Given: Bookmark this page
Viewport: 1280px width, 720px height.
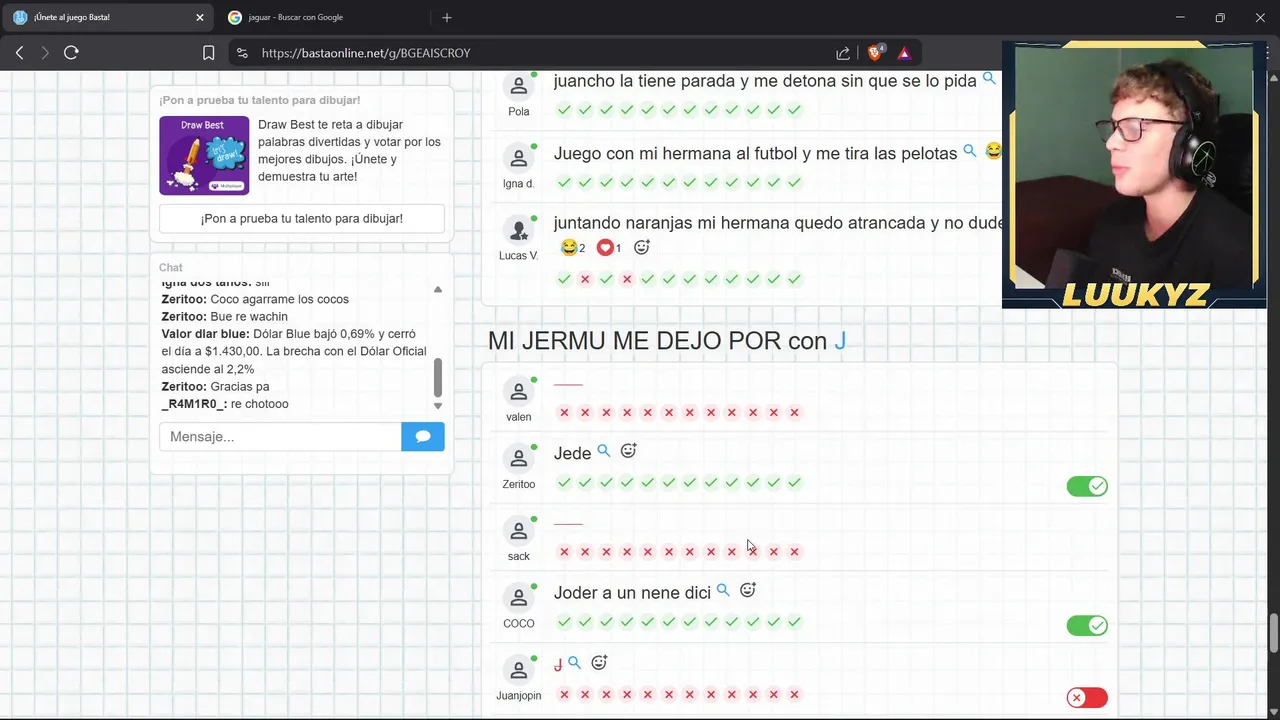Looking at the screenshot, I should 208,53.
